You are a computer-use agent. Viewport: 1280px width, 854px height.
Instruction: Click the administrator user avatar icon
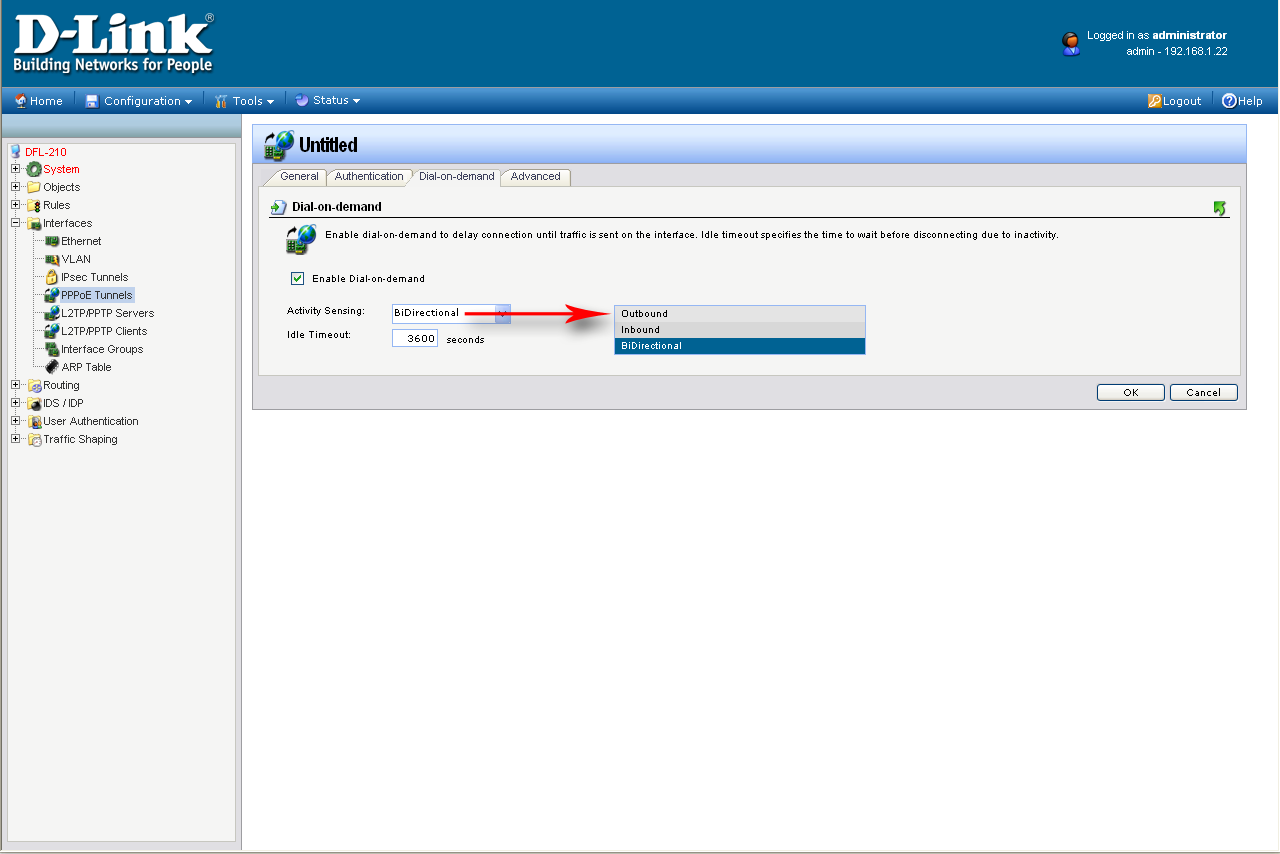pyautogui.click(x=1071, y=43)
